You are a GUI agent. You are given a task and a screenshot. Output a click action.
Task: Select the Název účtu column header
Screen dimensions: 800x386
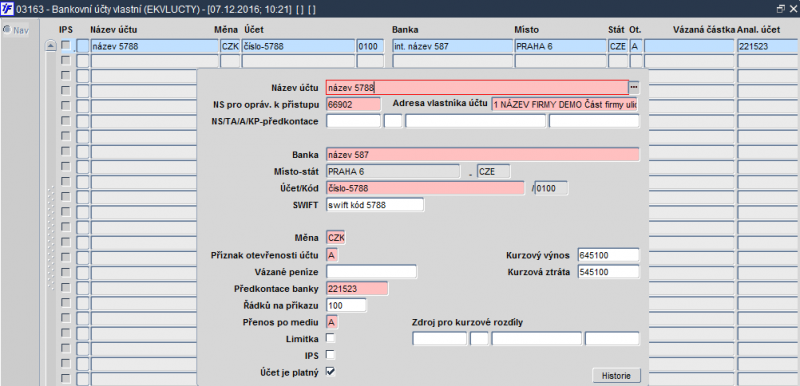[x=114, y=30]
